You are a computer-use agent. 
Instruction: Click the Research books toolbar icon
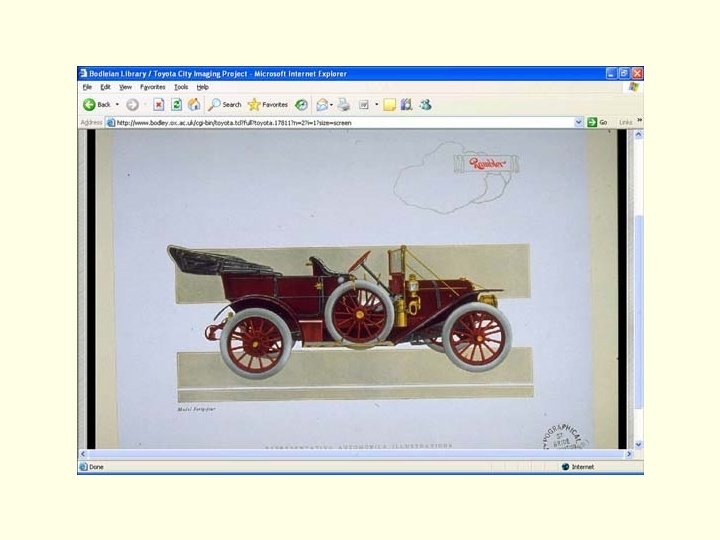pyautogui.click(x=406, y=105)
